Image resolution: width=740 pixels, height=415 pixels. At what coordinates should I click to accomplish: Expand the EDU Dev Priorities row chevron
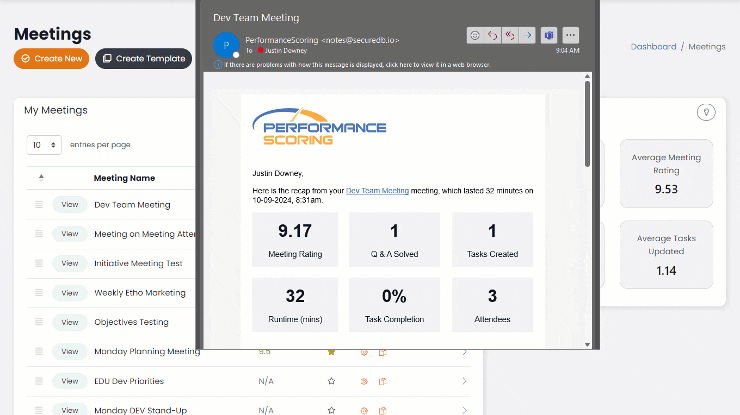[464, 381]
